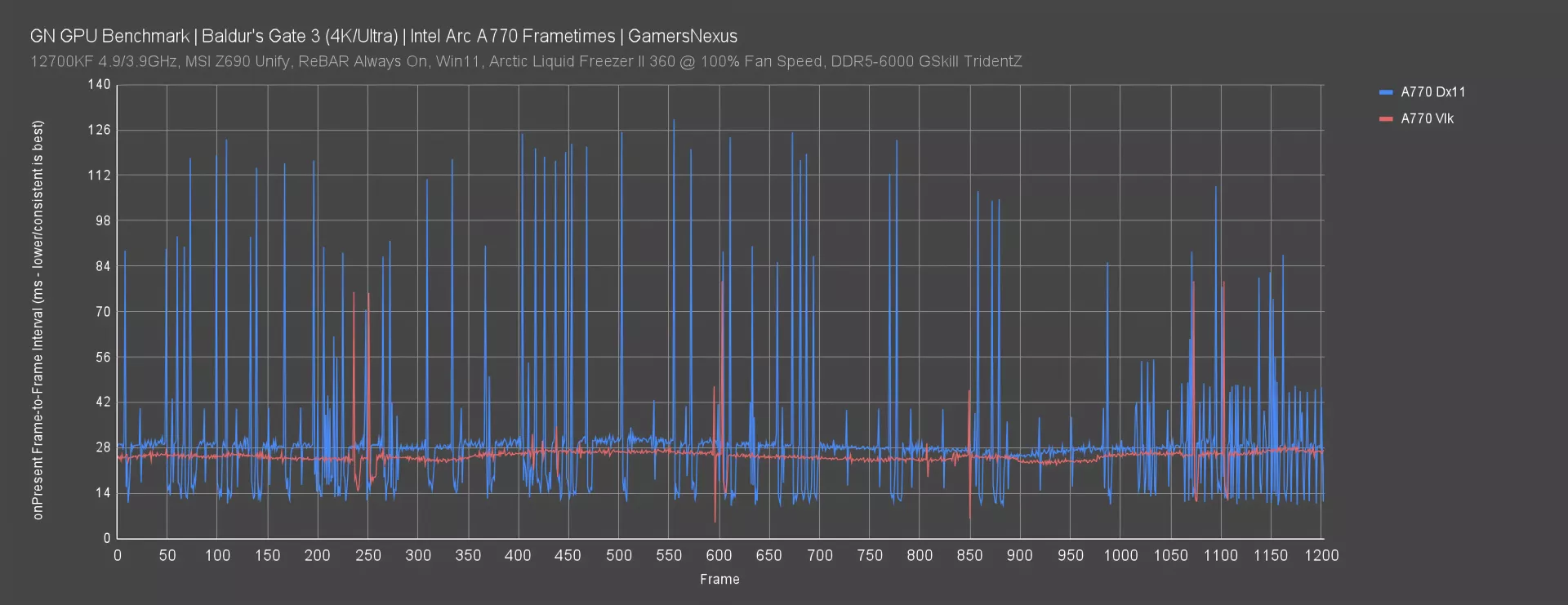The width and height of the screenshot is (1568, 605).
Task: Click the subtitle listing 12700KF test hardware
Action: (525, 61)
